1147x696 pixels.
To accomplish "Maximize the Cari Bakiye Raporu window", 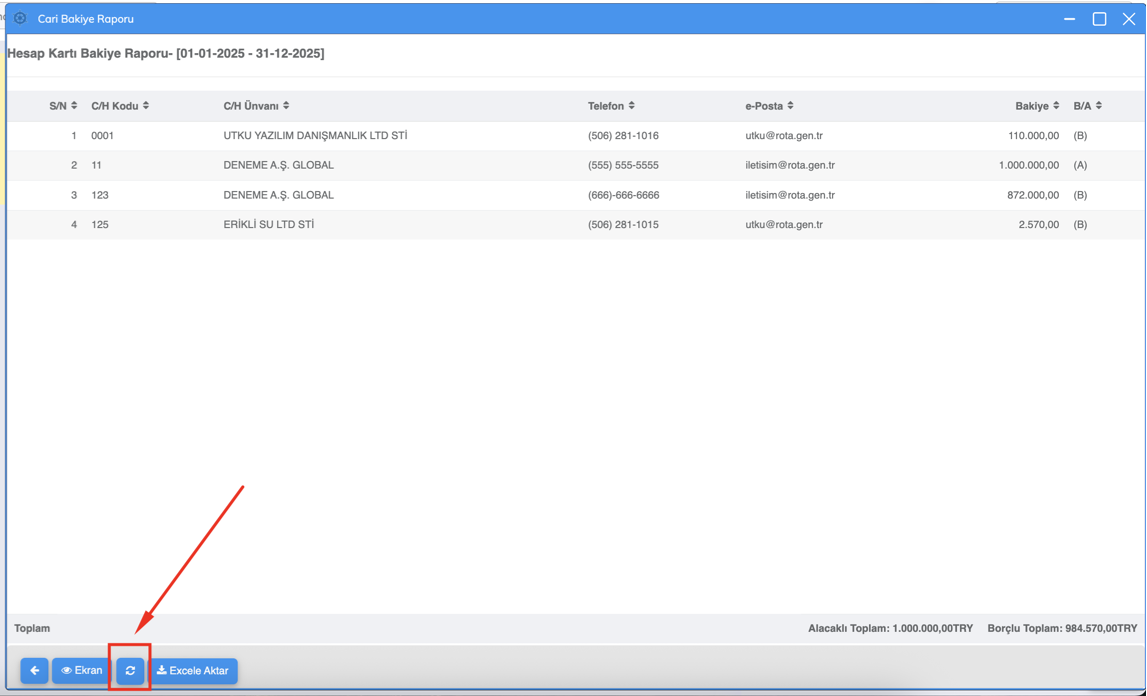I will coord(1099,18).
